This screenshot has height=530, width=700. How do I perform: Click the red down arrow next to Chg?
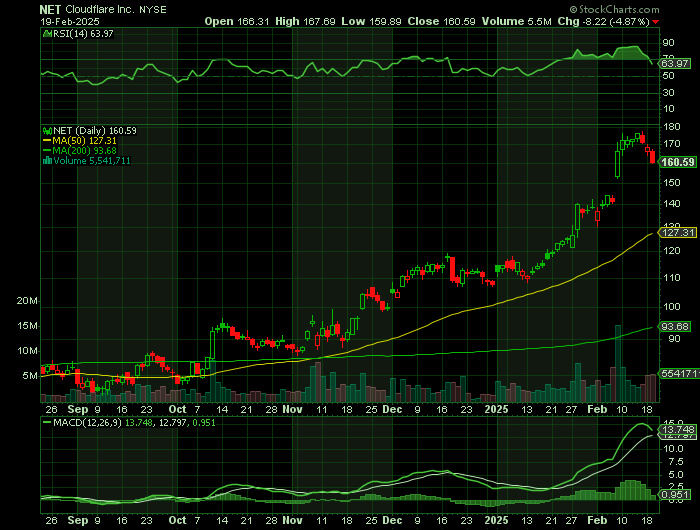[655, 22]
